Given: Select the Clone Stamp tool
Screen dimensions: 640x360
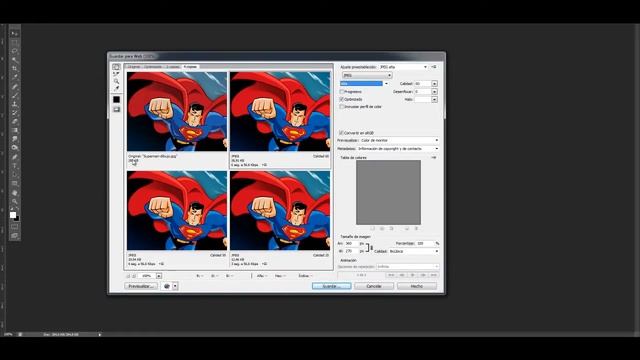Looking at the screenshot, I should (14, 104).
